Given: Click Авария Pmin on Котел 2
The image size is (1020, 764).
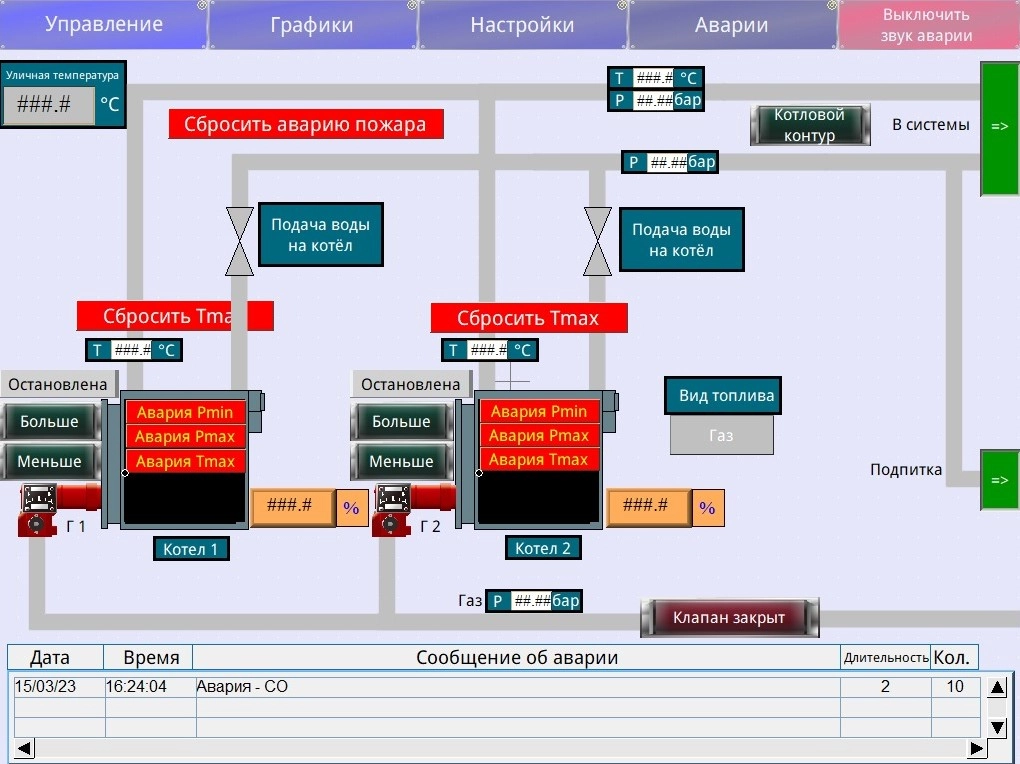Looking at the screenshot, I should (539, 411).
